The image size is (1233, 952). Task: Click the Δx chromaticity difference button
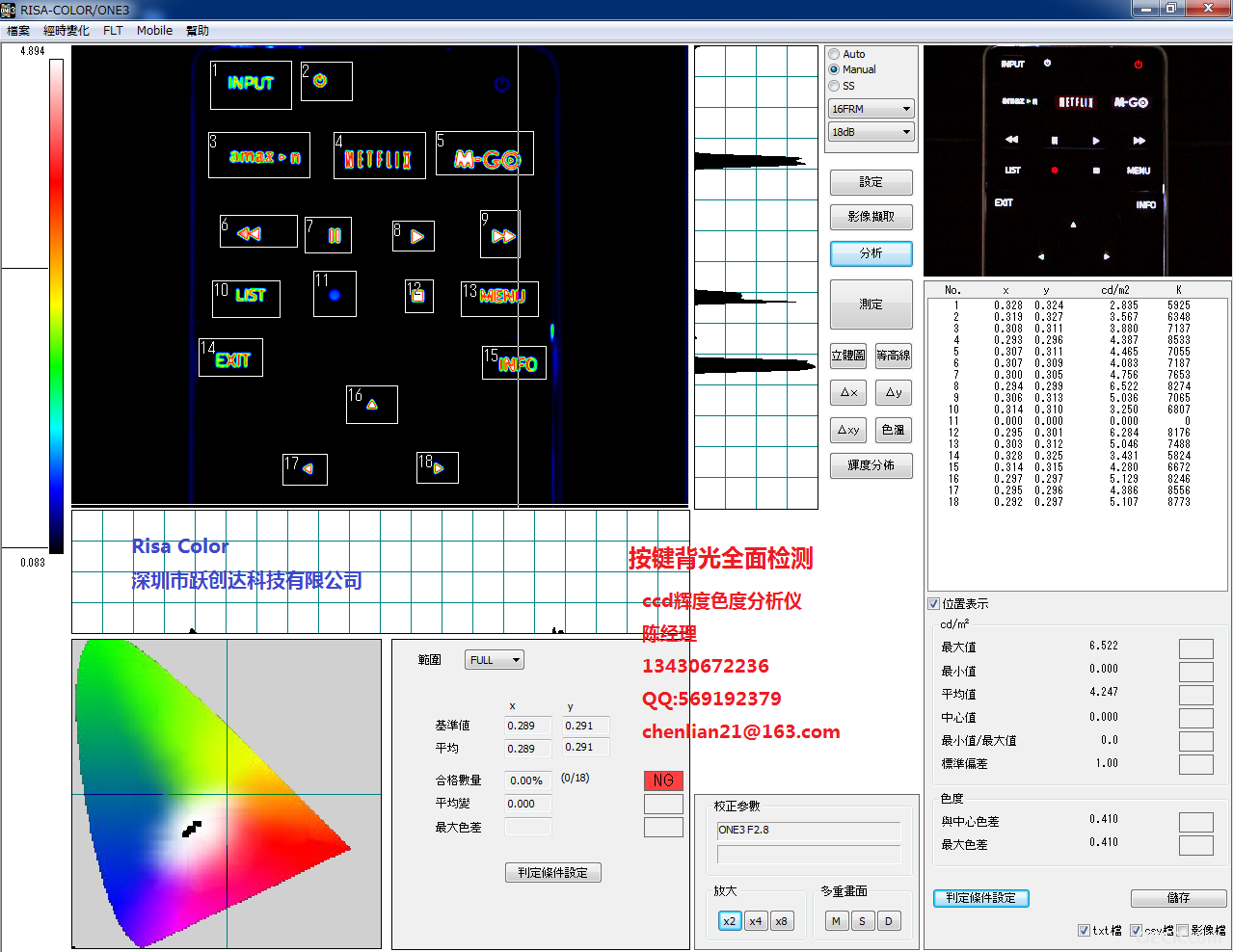848,392
